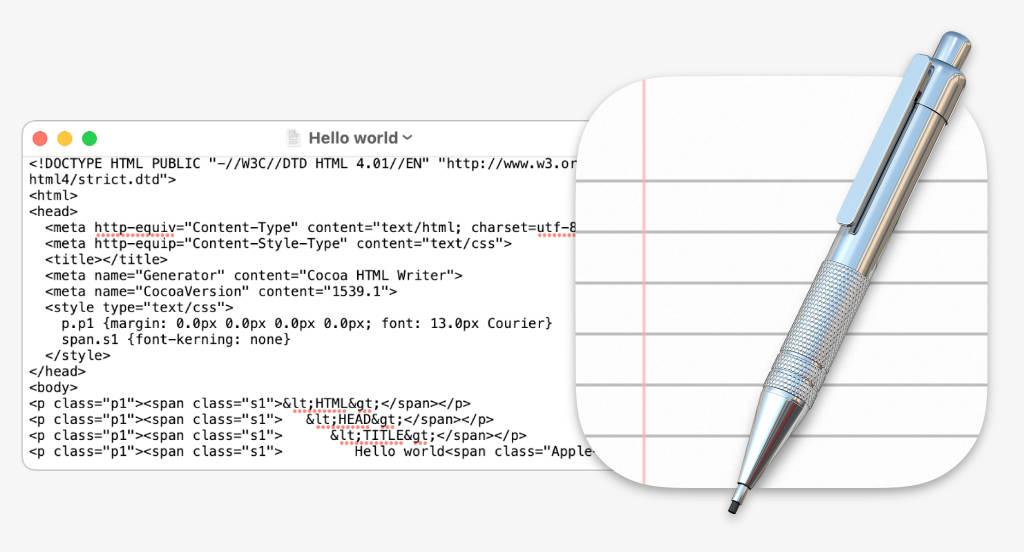
Task: Click the span.s1 font-kerning line
Action: coord(176,339)
